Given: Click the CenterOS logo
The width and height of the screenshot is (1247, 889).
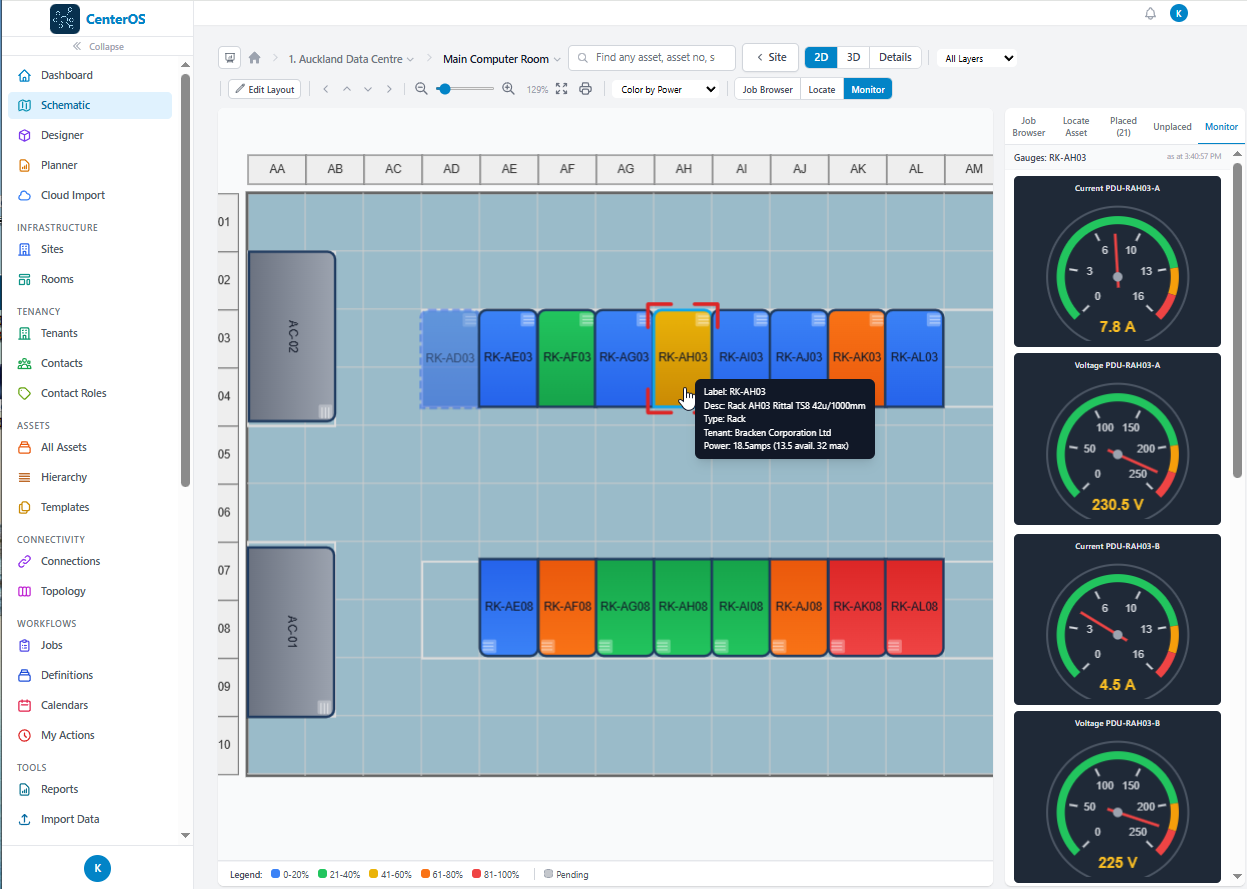Looking at the screenshot, I should point(97,18).
